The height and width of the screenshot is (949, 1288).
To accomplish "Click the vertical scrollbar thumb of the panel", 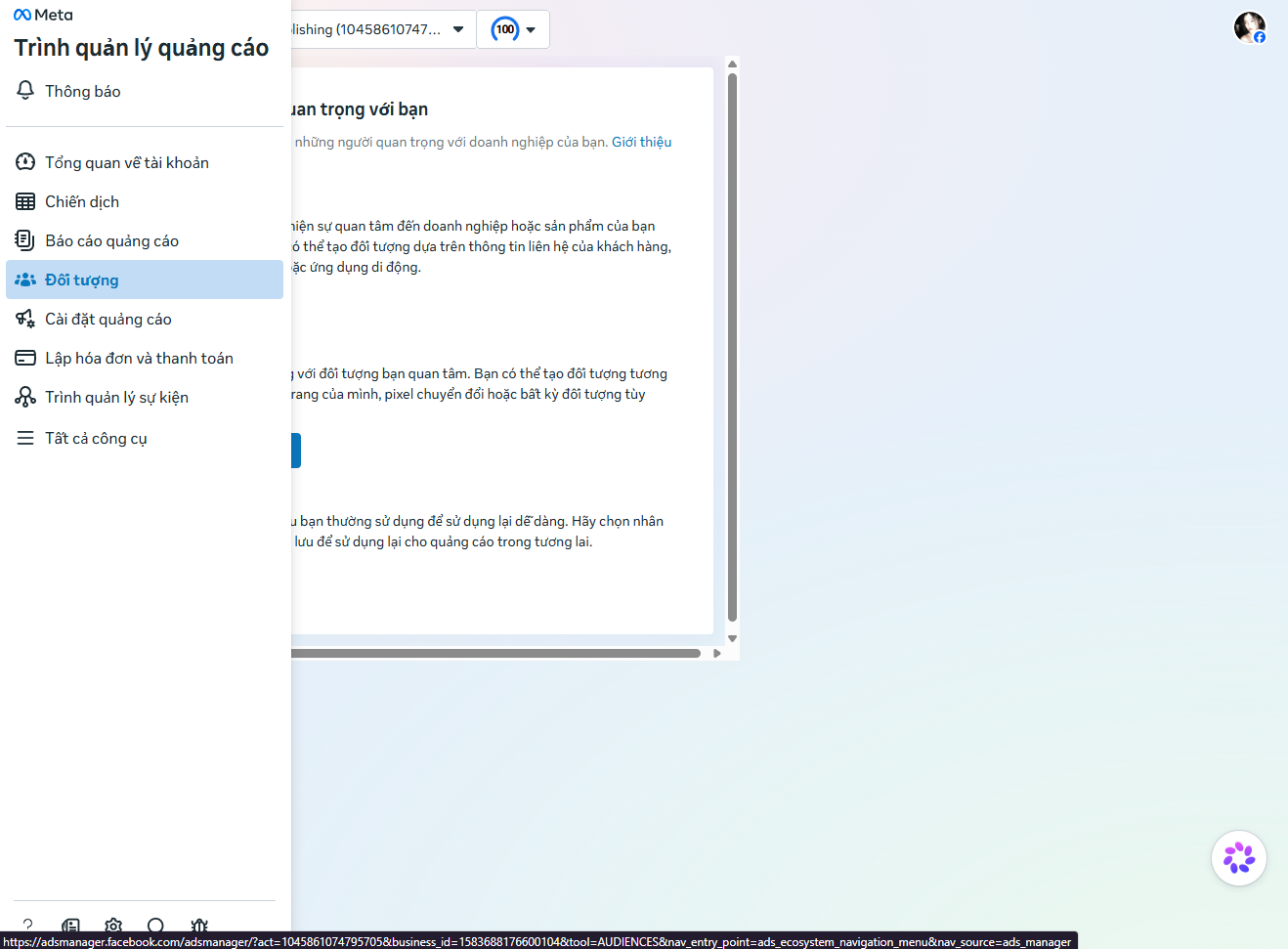I will [732, 347].
